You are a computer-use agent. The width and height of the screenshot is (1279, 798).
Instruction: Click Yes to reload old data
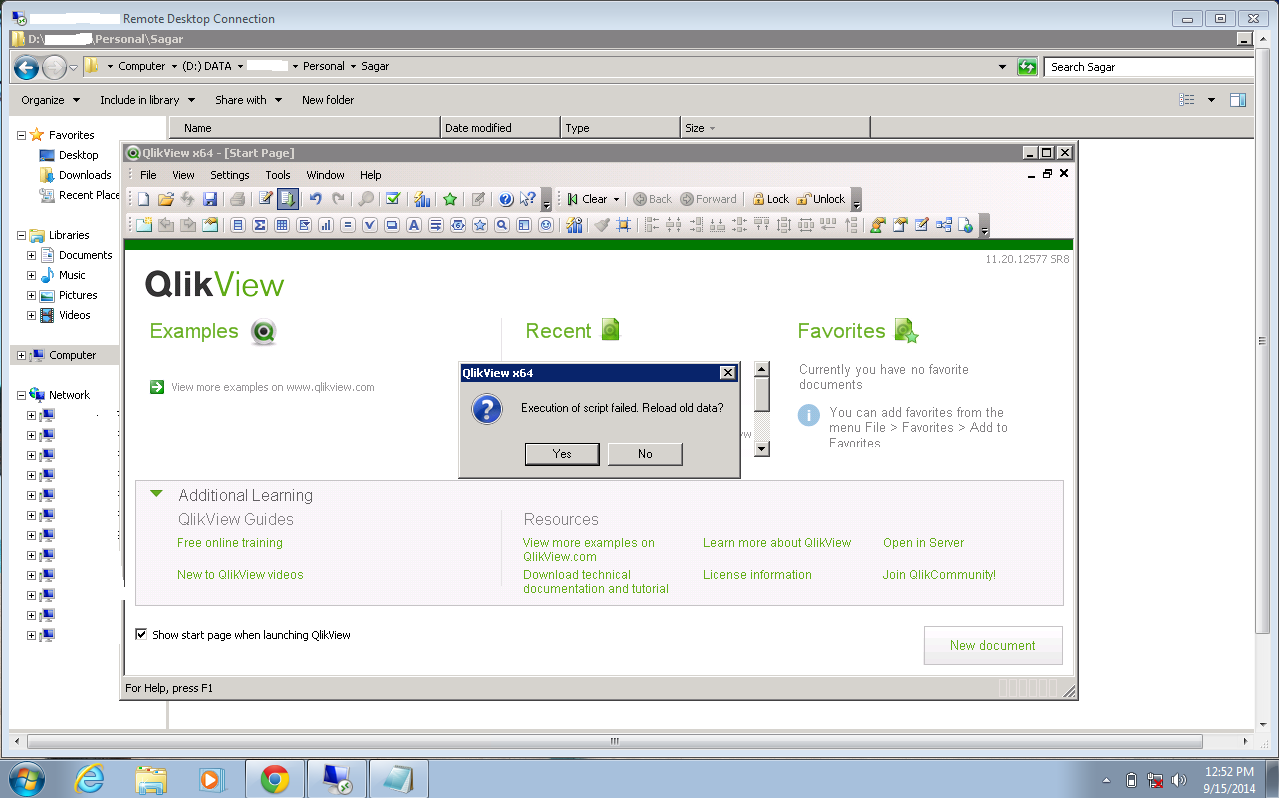pos(562,454)
